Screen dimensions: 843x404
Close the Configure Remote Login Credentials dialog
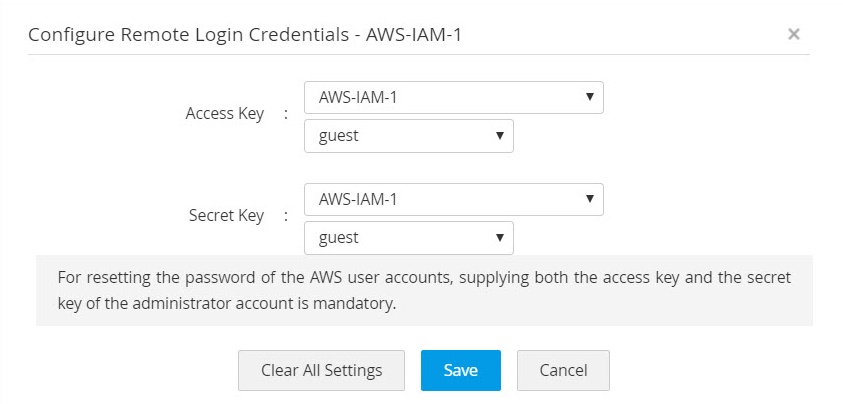click(x=793, y=34)
